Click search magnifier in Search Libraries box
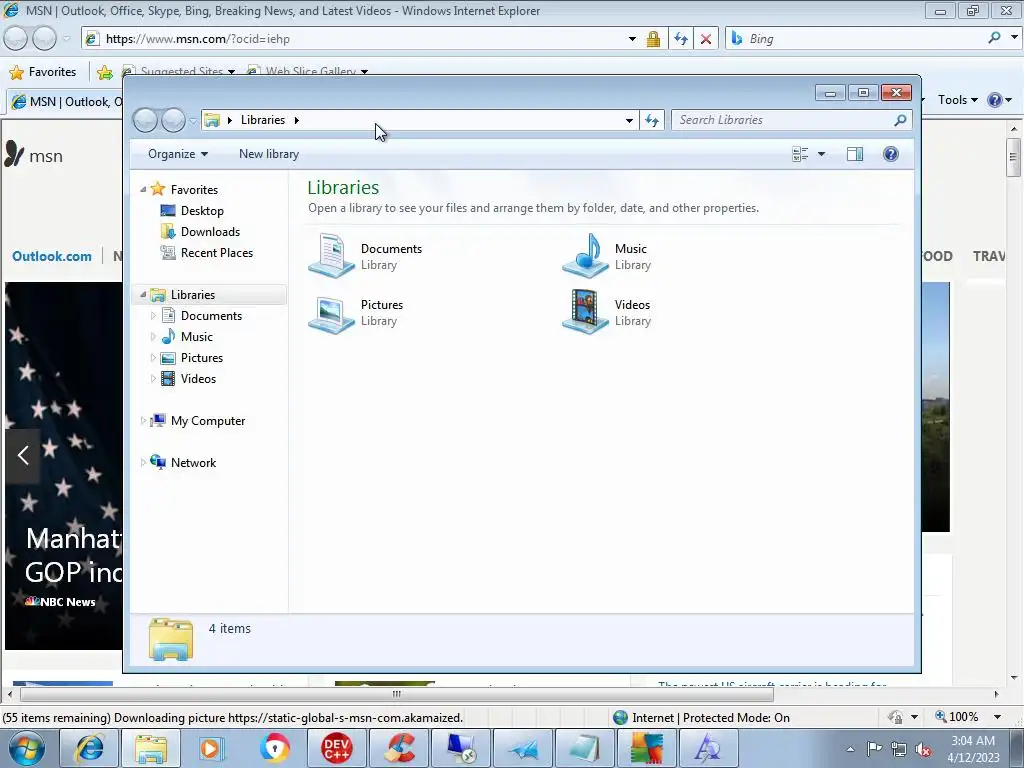 (901, 120)
